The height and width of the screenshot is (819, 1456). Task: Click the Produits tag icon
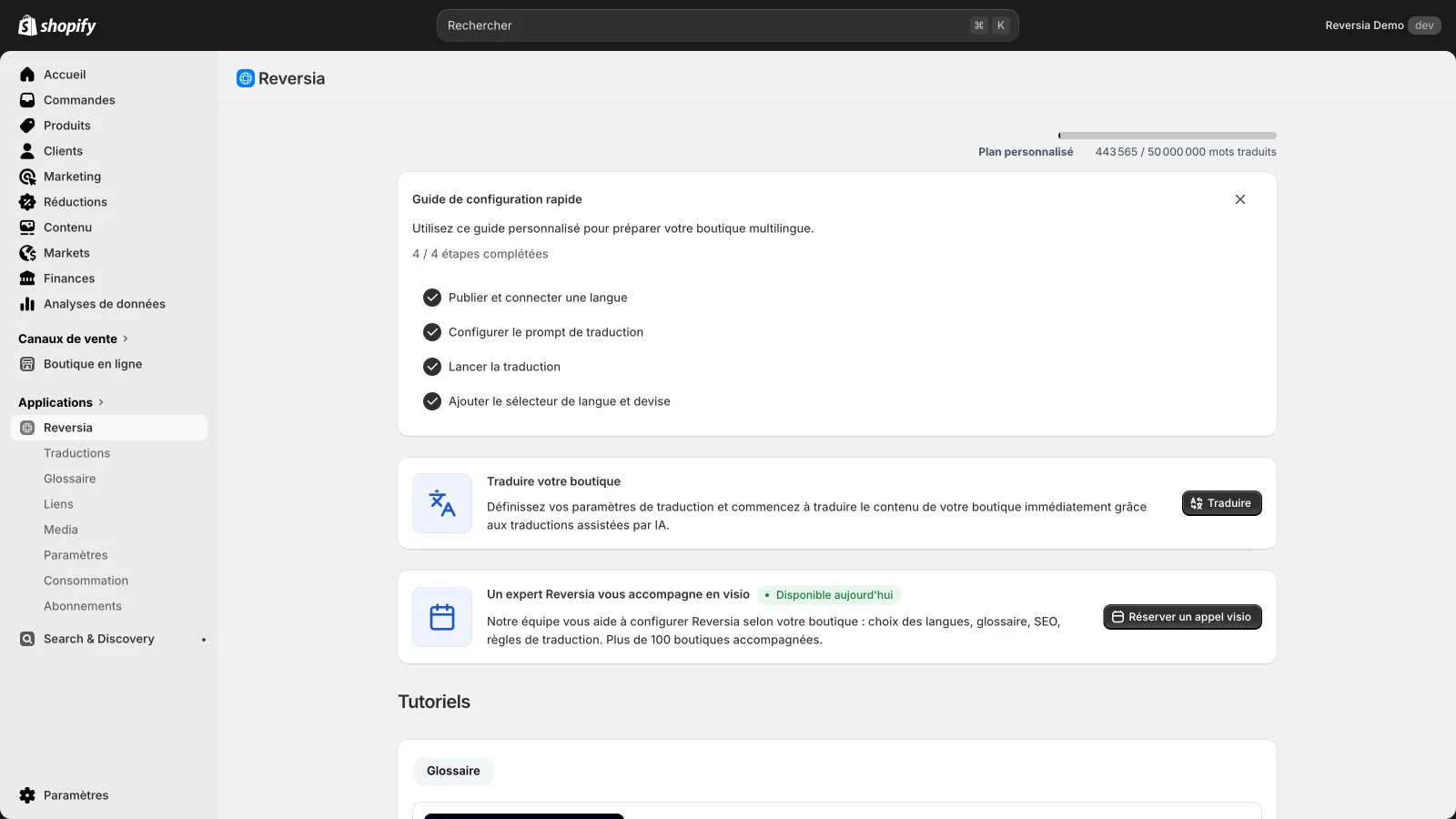tap(27, 126)
